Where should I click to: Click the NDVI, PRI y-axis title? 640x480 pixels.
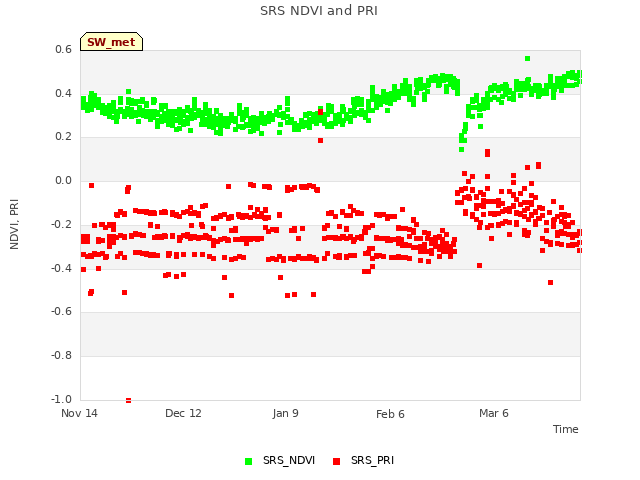pyautogui.click(x=14, y=224)
